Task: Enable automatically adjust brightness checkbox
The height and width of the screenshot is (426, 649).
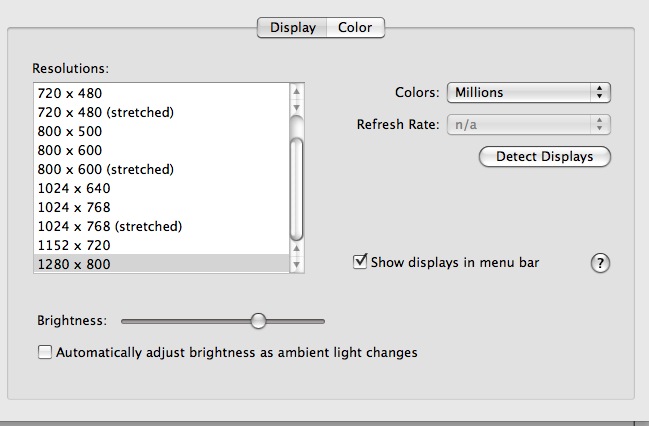Action: click(45, 352)
